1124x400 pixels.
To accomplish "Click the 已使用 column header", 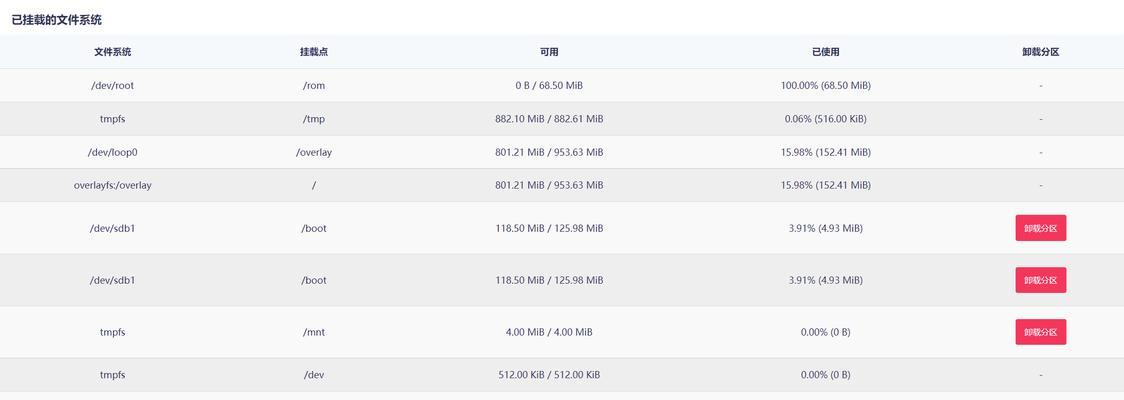I will pyautogui.click(x=826, y=52).
